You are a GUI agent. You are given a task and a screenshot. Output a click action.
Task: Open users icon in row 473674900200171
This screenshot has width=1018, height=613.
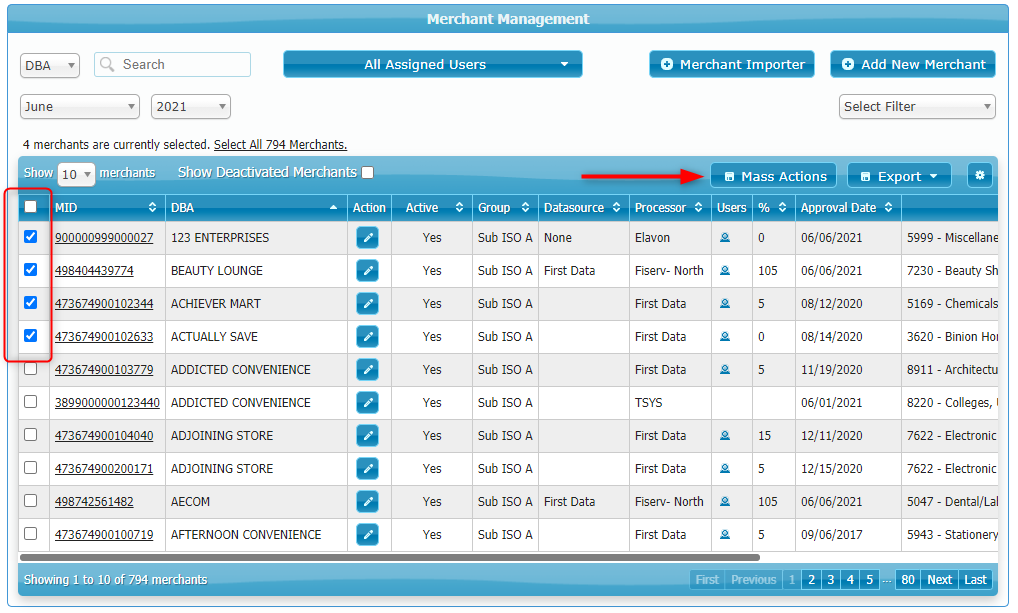click(725, 469)
